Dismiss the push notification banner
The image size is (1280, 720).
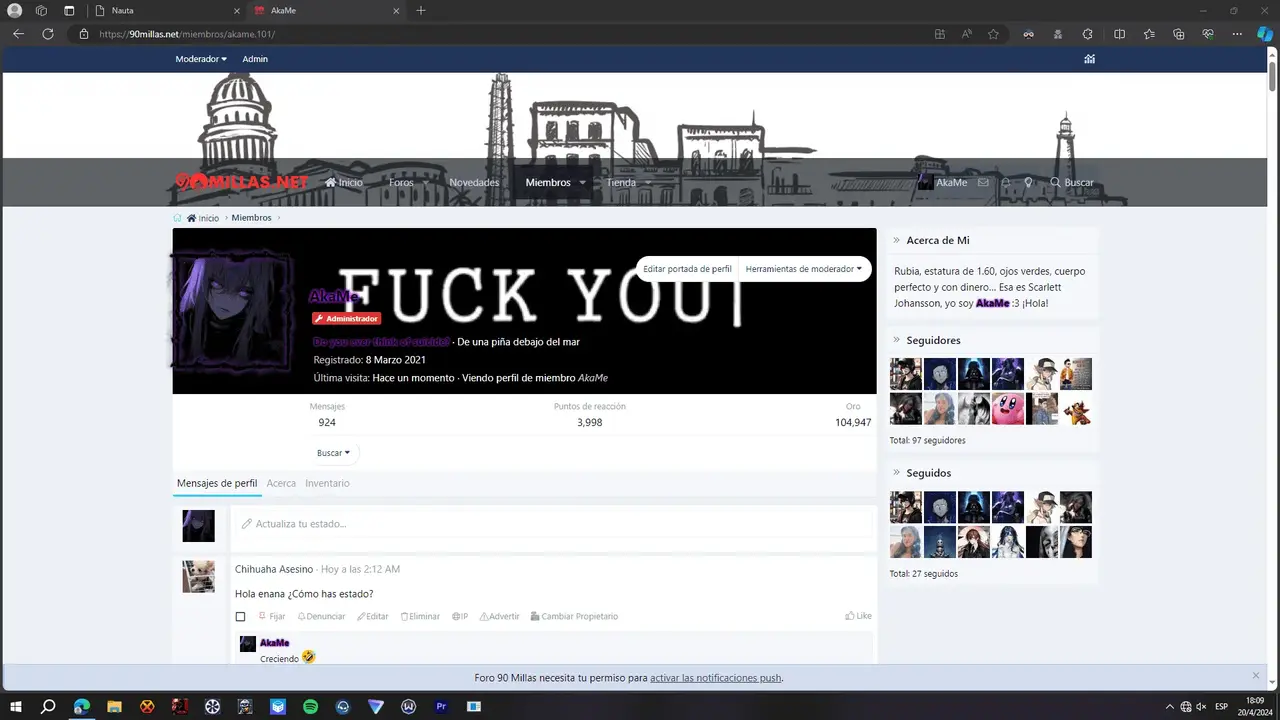(1256, 676)
